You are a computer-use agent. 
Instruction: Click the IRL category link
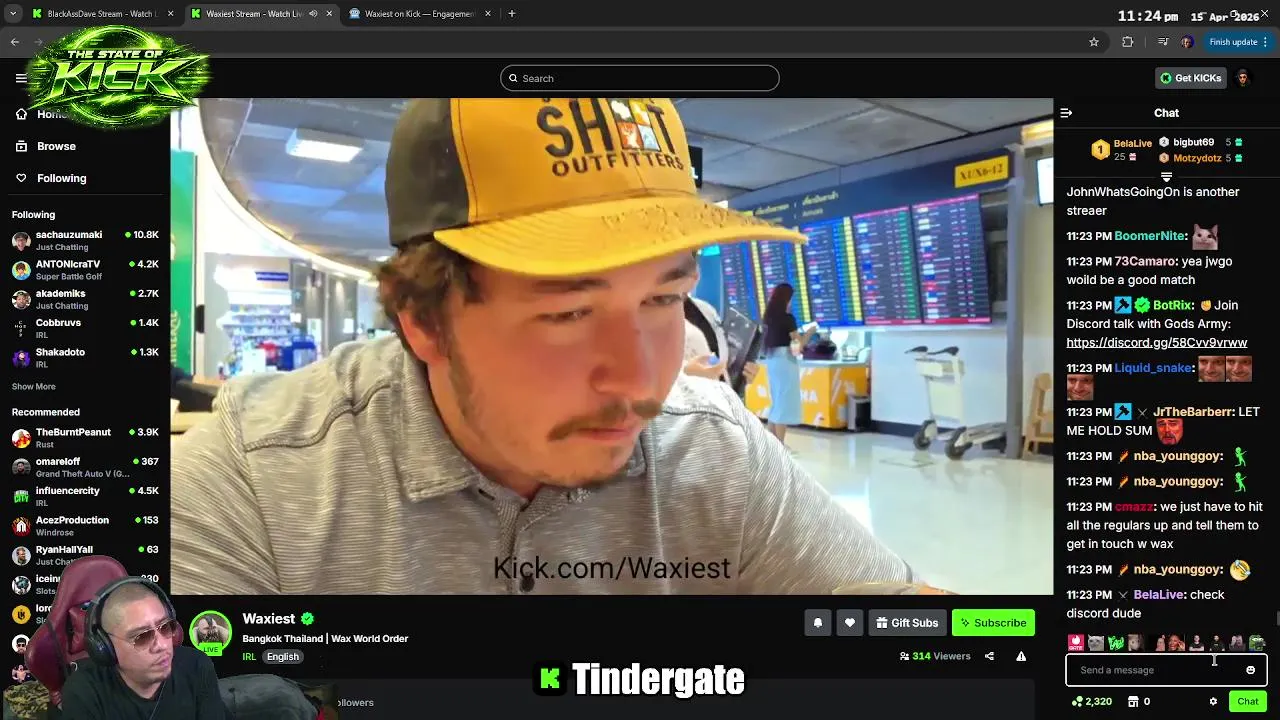point(249,657)
